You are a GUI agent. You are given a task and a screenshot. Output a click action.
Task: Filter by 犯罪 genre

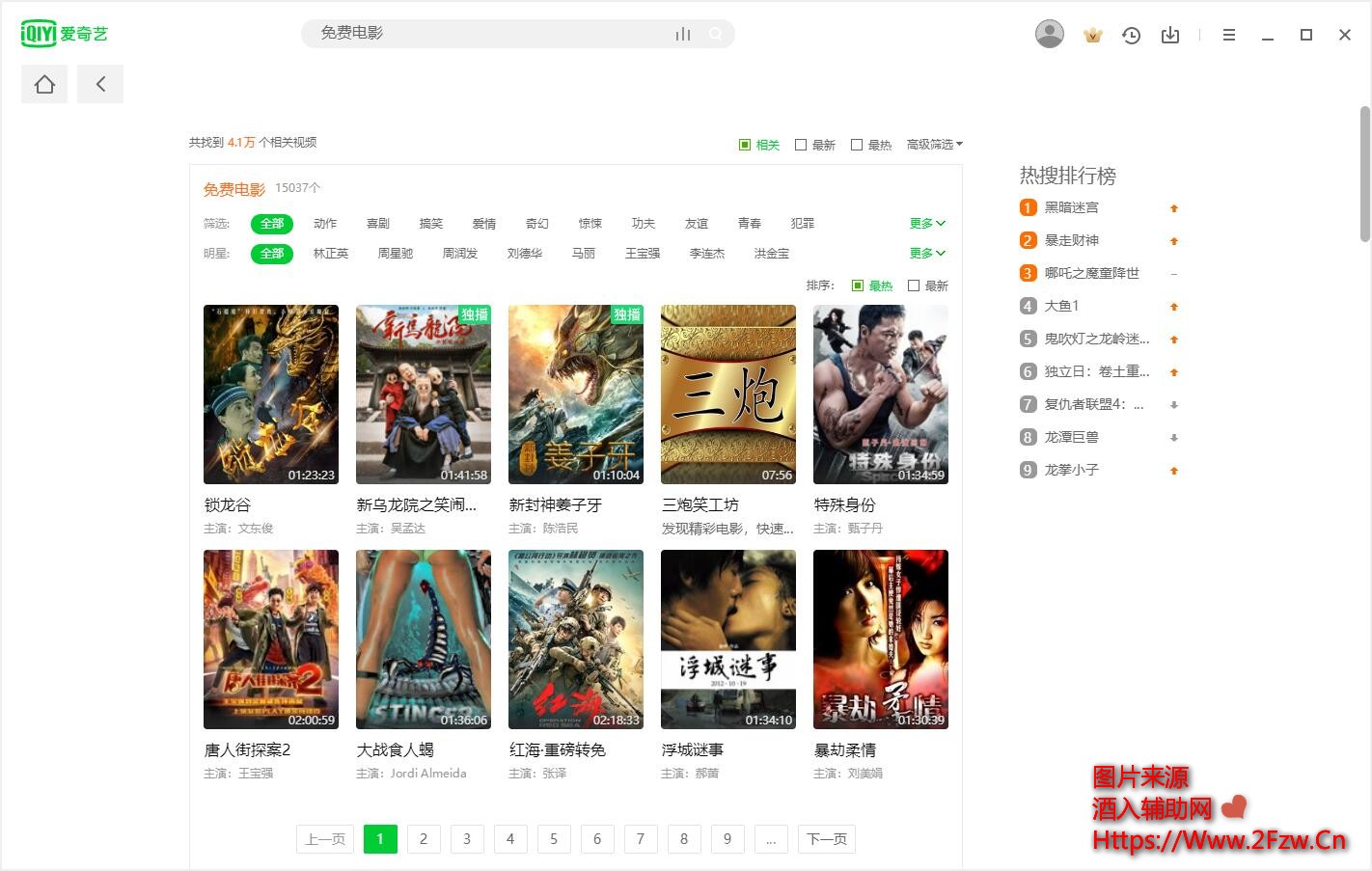pyautogui.click(x=803, y=223)
